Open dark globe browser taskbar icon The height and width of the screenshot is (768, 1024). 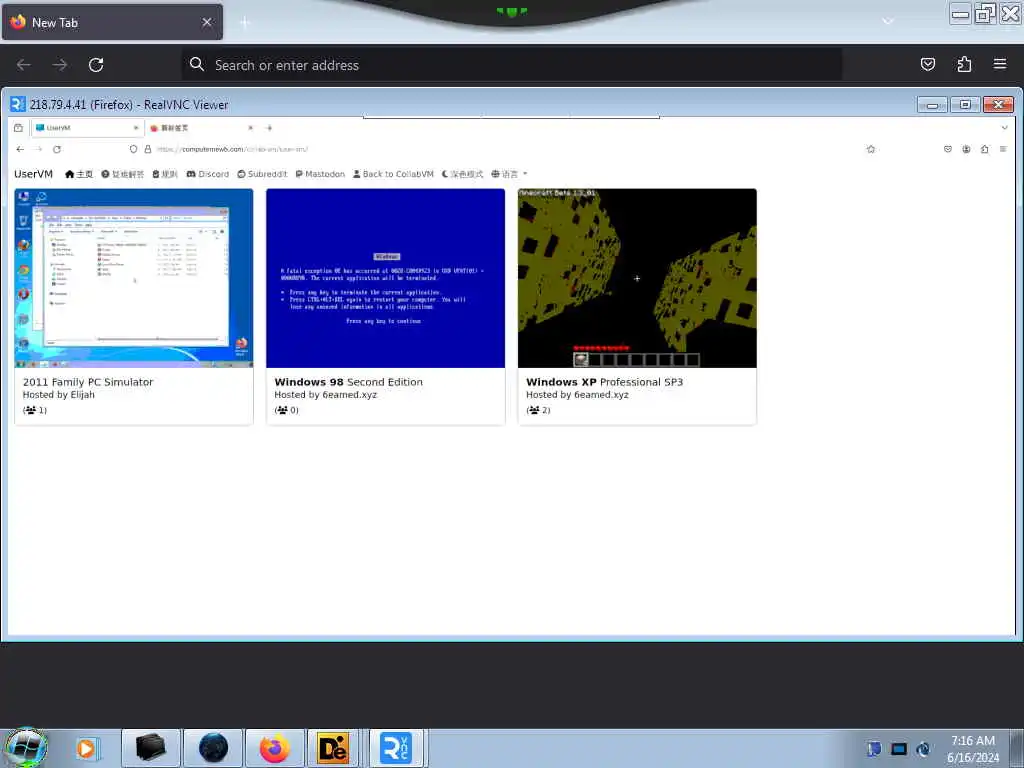click(x=213, y=748)
